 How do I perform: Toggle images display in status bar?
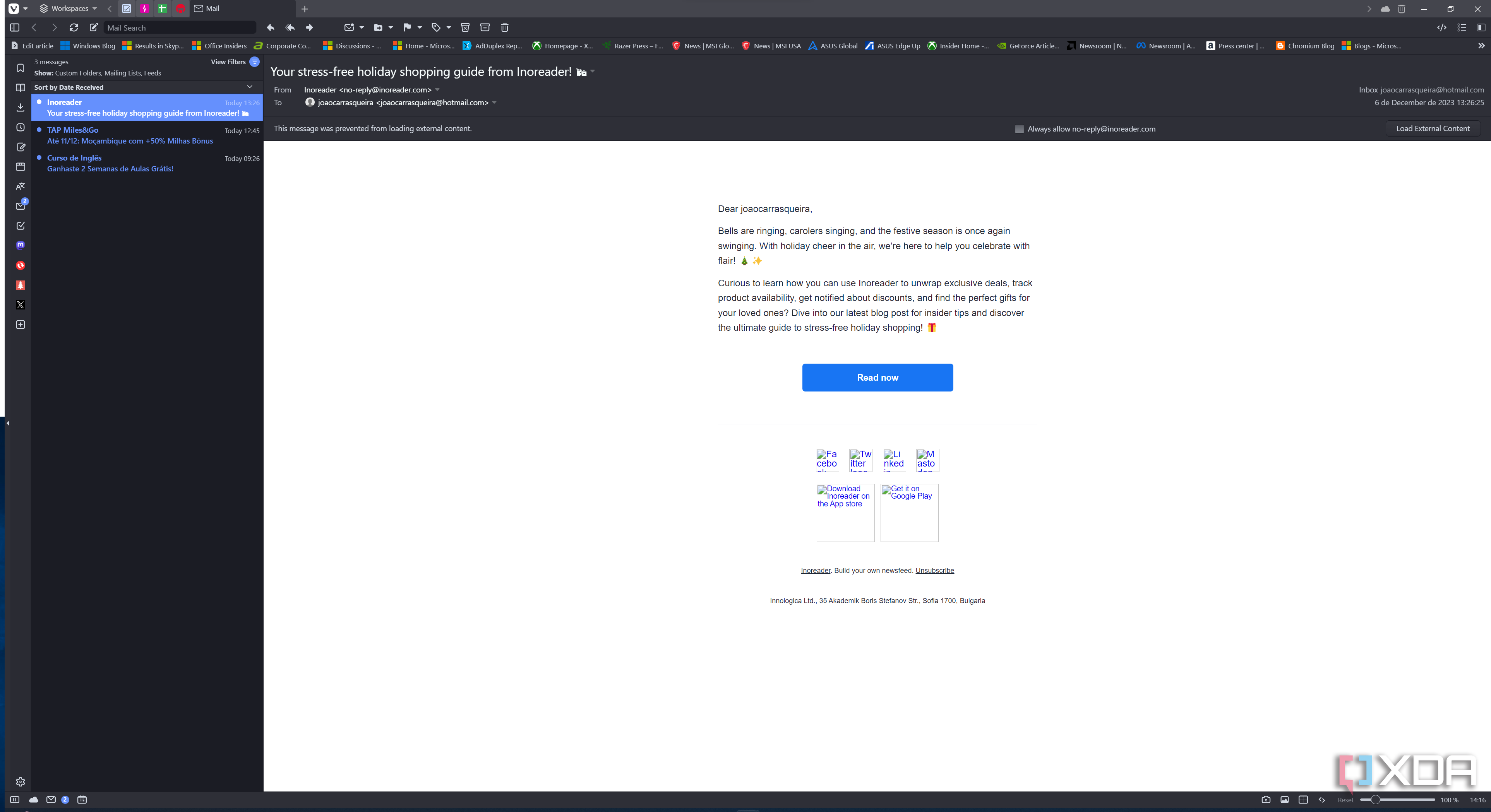[1284, 800]
